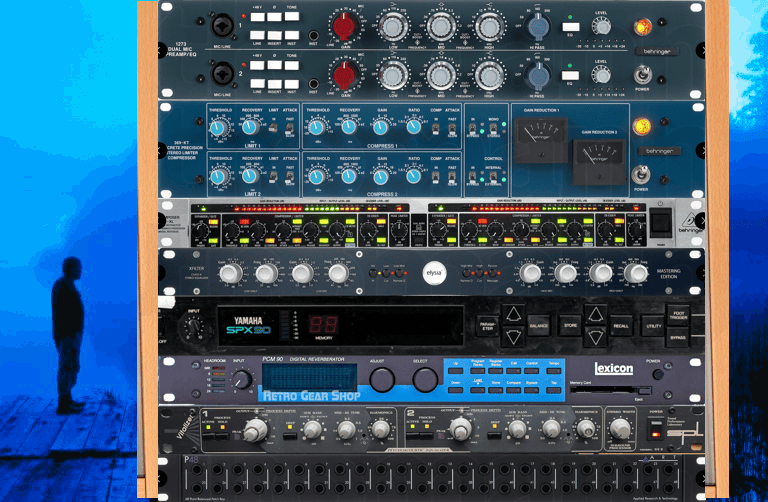Click the BYPASS button on Yamaha SPX90

click(678, 337)
